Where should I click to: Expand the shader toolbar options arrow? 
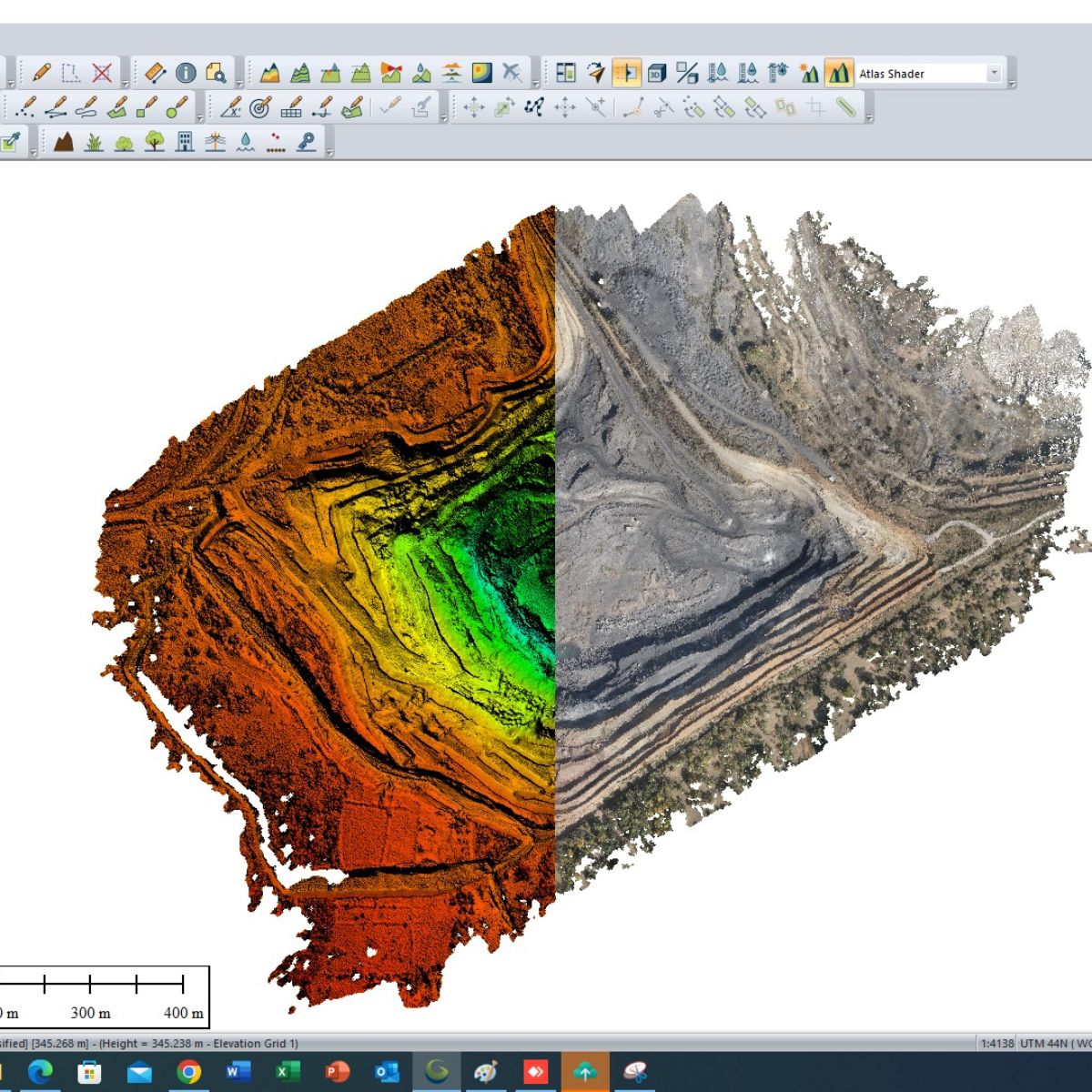[x=1012, y=84]
